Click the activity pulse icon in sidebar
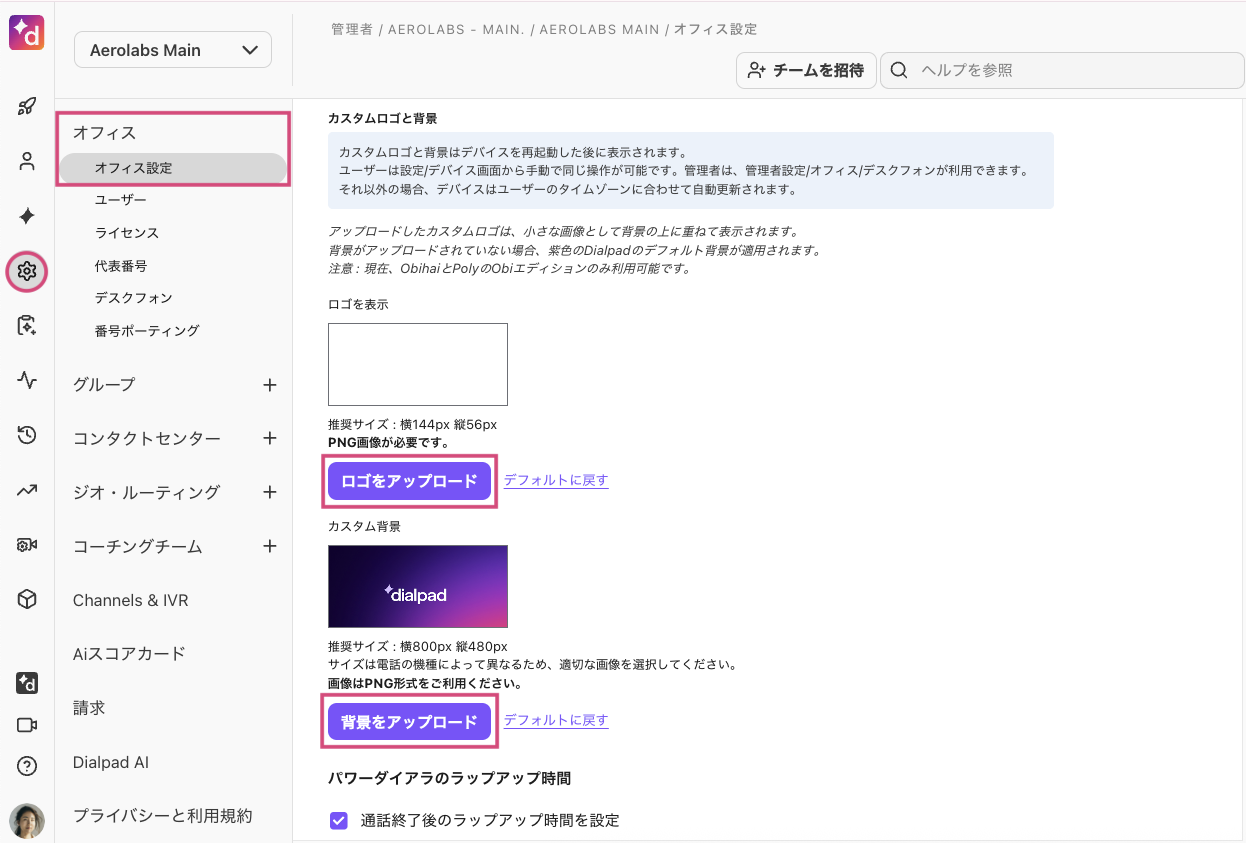Viewport: 1246px width, 843px height. pyautogui.click(x=27, y=380)
